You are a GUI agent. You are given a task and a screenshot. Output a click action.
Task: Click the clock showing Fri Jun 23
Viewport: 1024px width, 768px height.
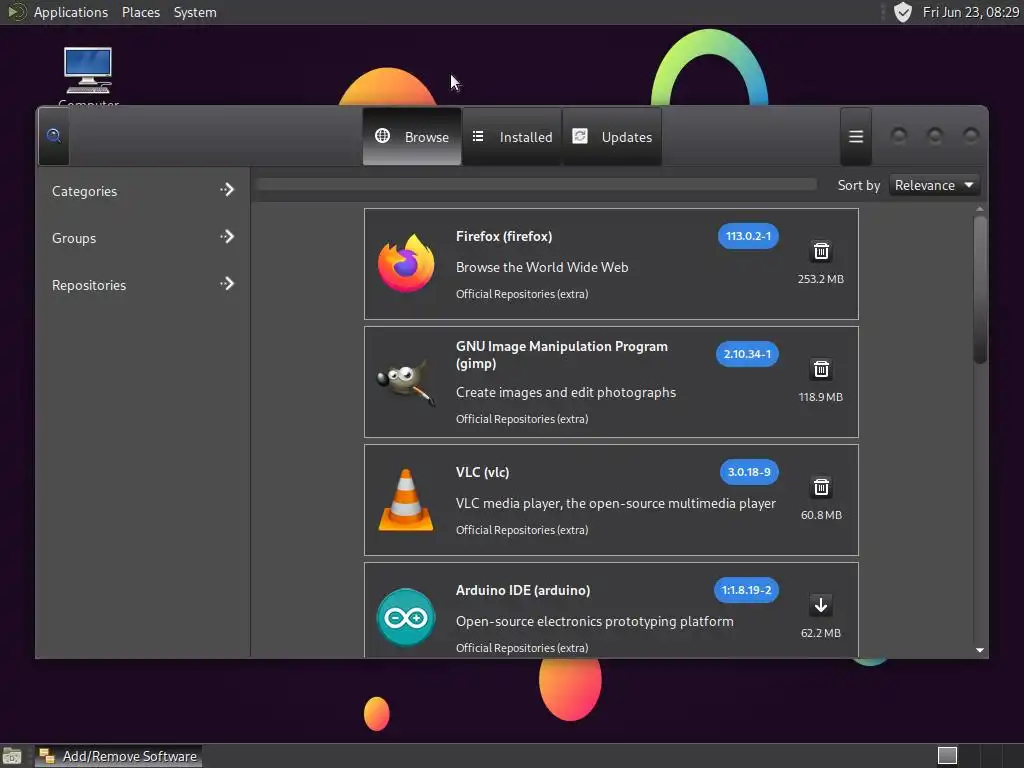tap(970, 12)
